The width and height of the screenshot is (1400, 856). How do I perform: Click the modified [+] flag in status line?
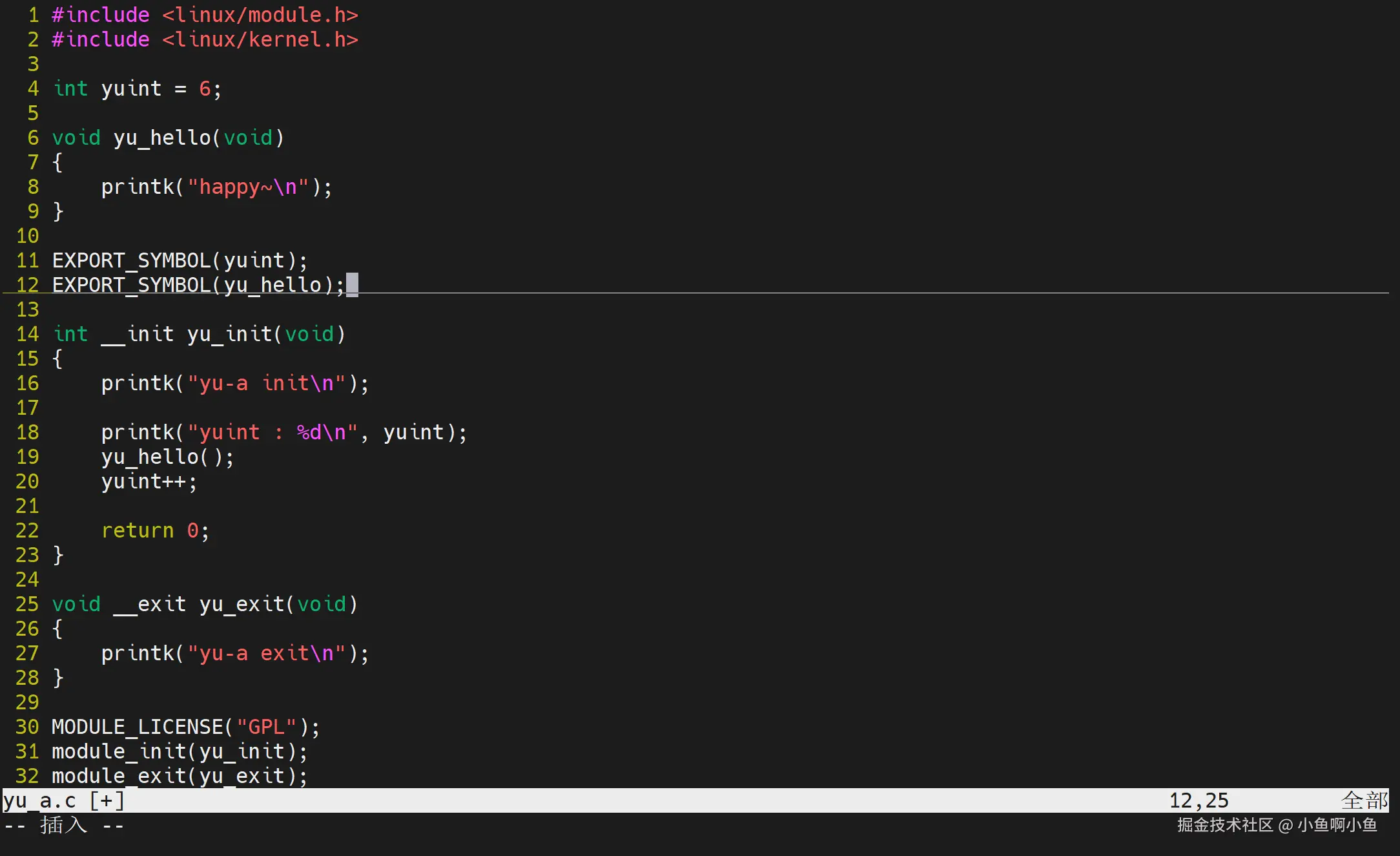pyautogui.click(x=107, y=800)
